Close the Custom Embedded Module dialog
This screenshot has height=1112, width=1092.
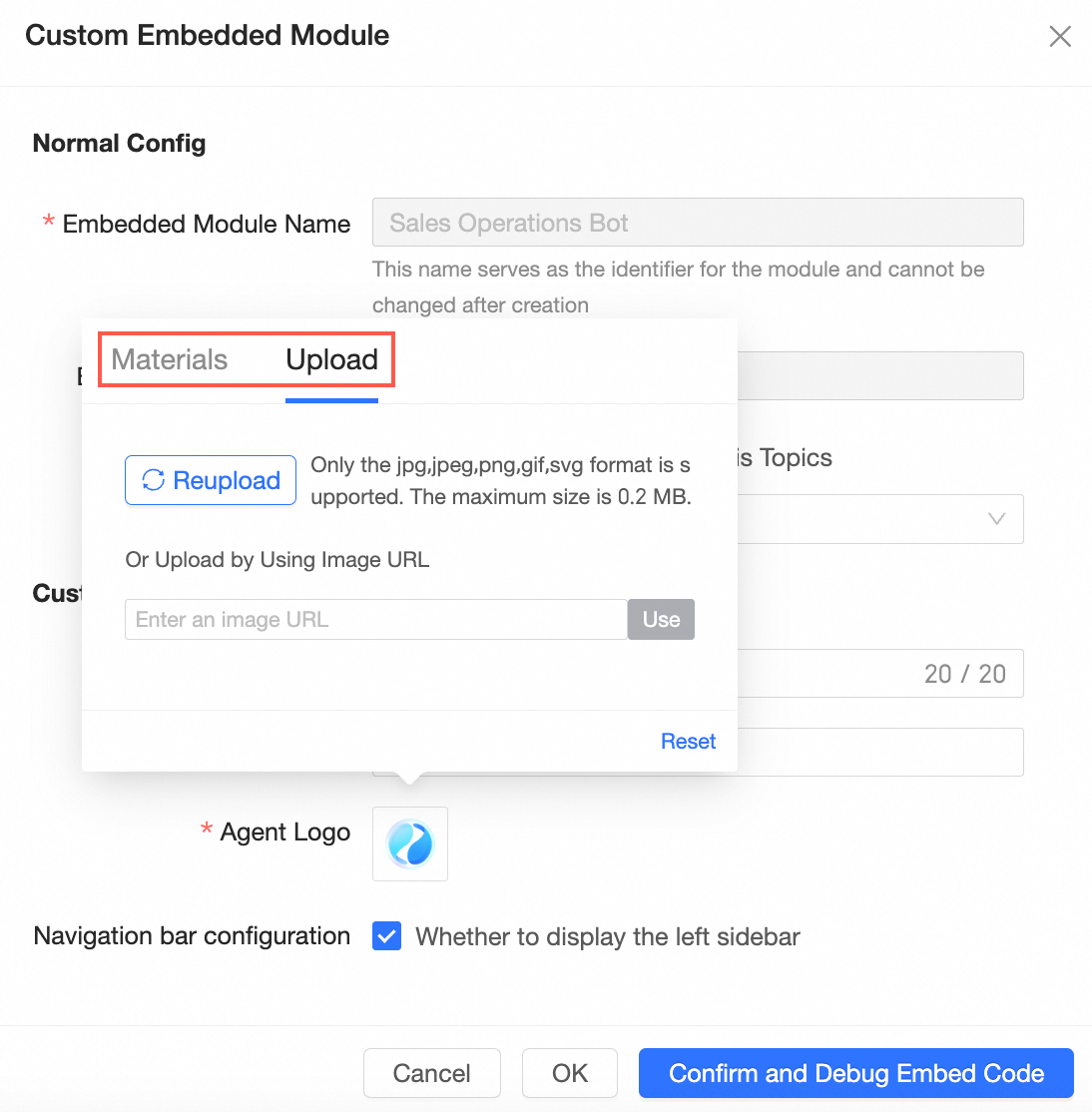(1060, 37)
